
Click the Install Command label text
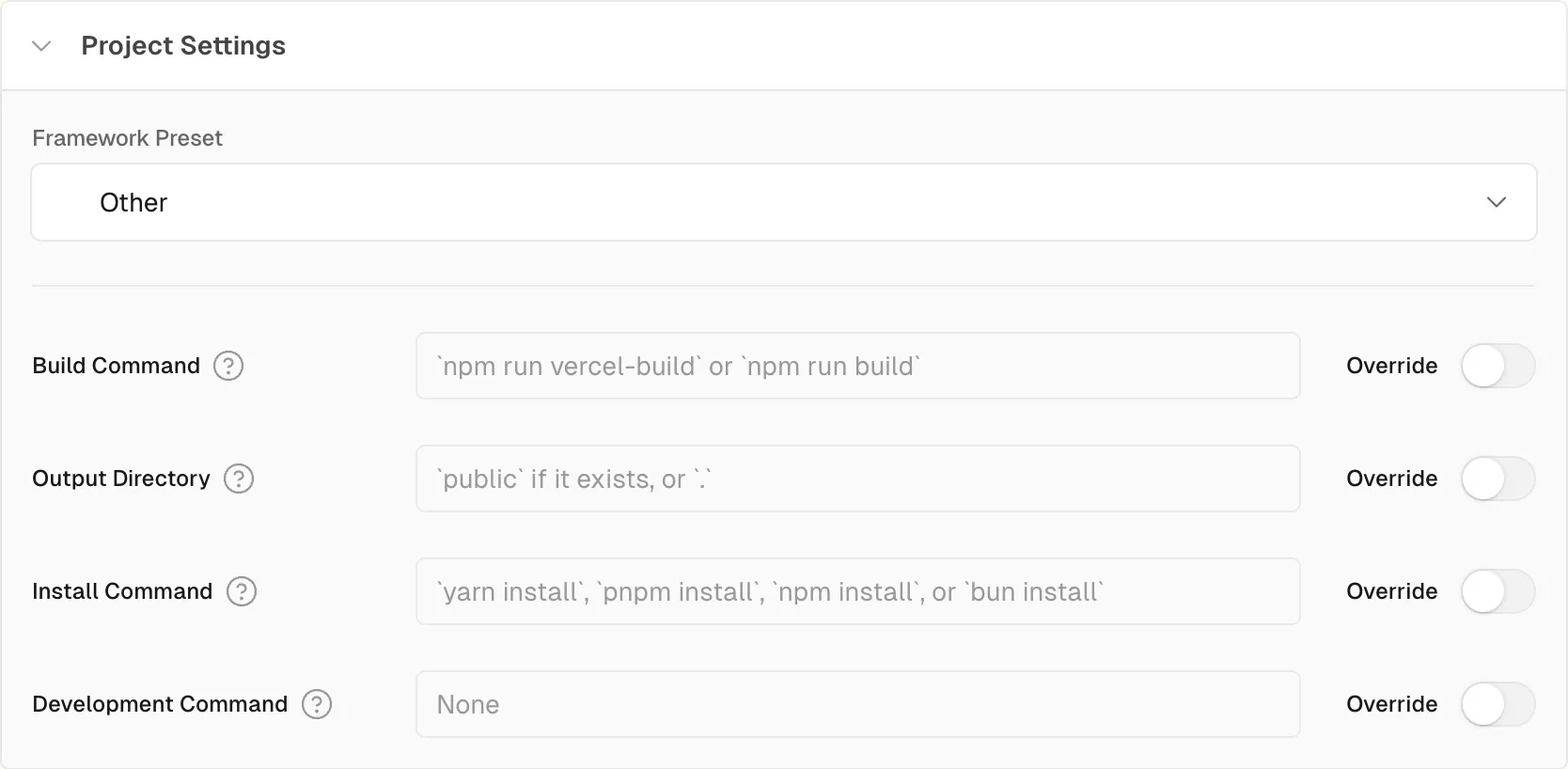coord(122,591)
